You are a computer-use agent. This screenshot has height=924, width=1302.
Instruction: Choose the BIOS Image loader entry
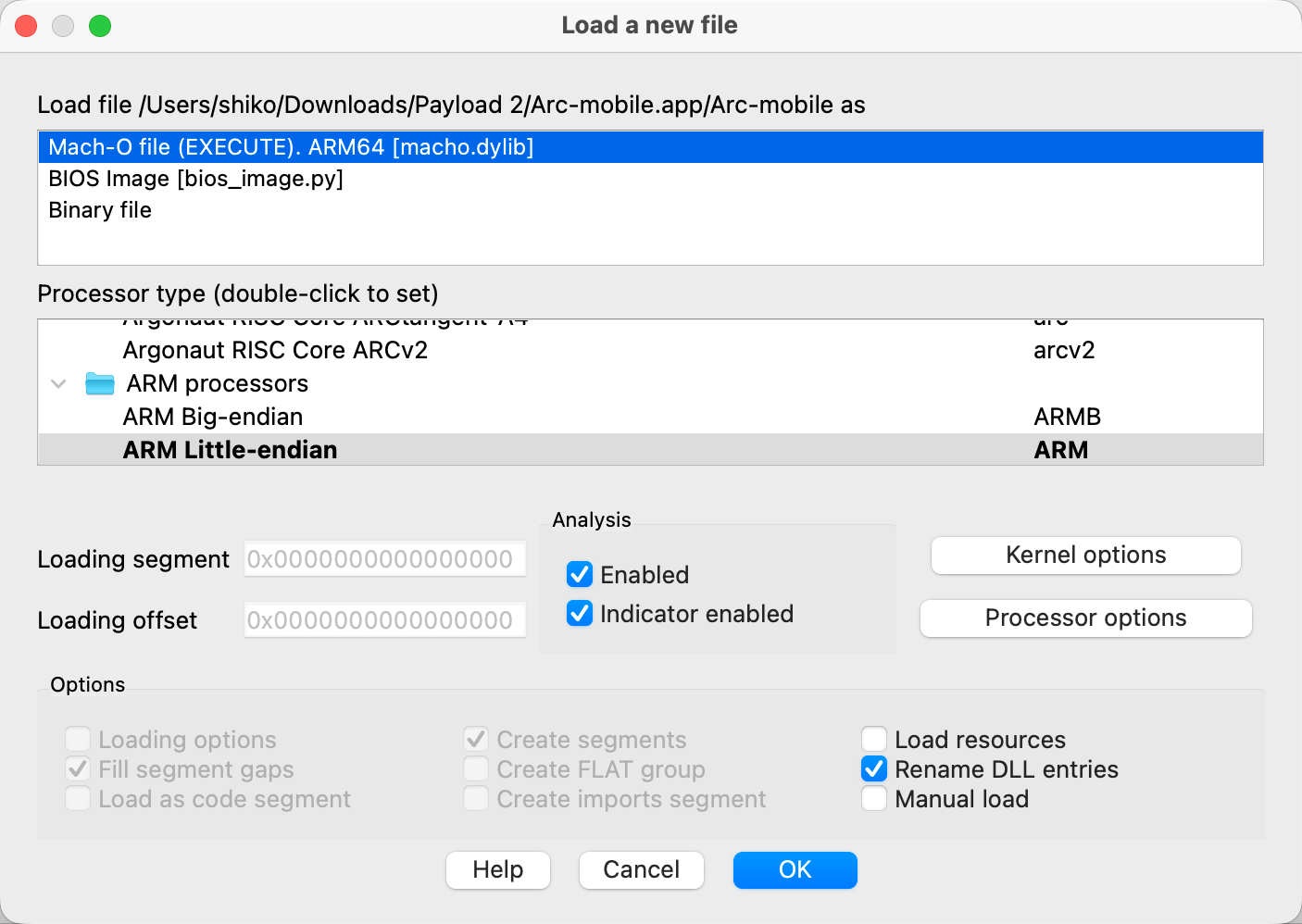(195, 179)
